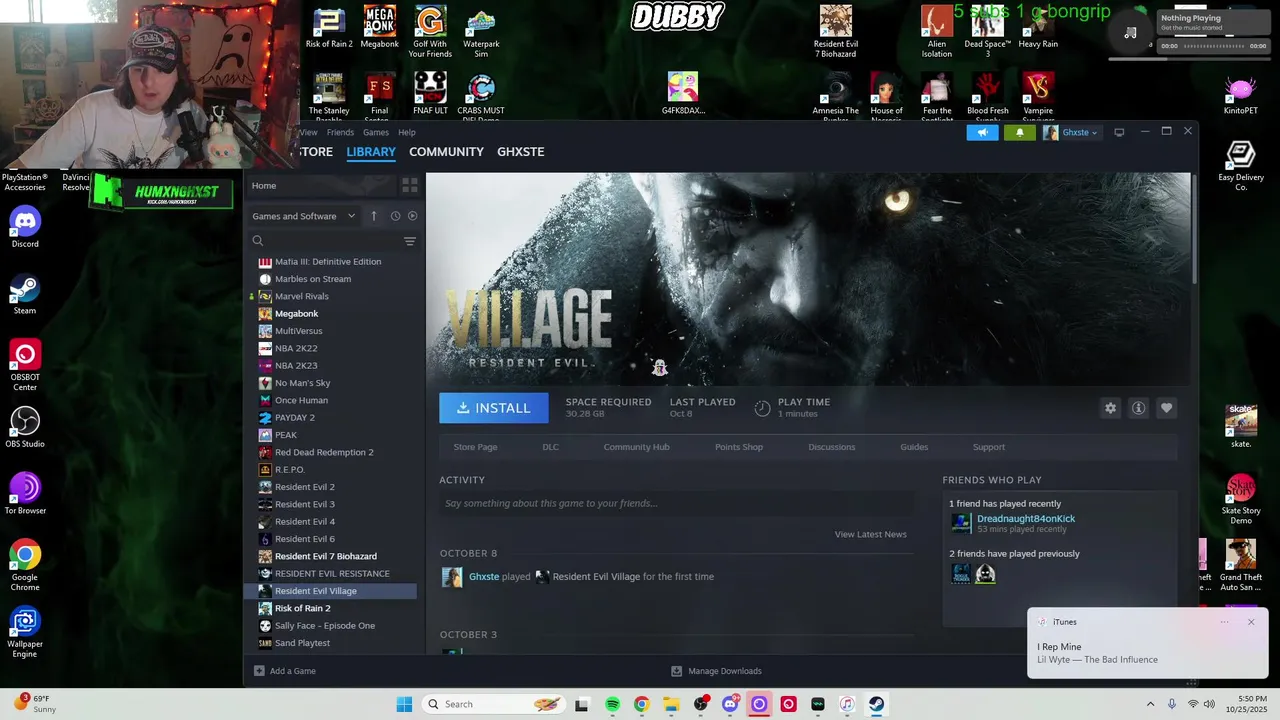Screen dimensions: 1280x720
Task: Open Alien Isolation desktop shortcut
Action: coord(937,32)
